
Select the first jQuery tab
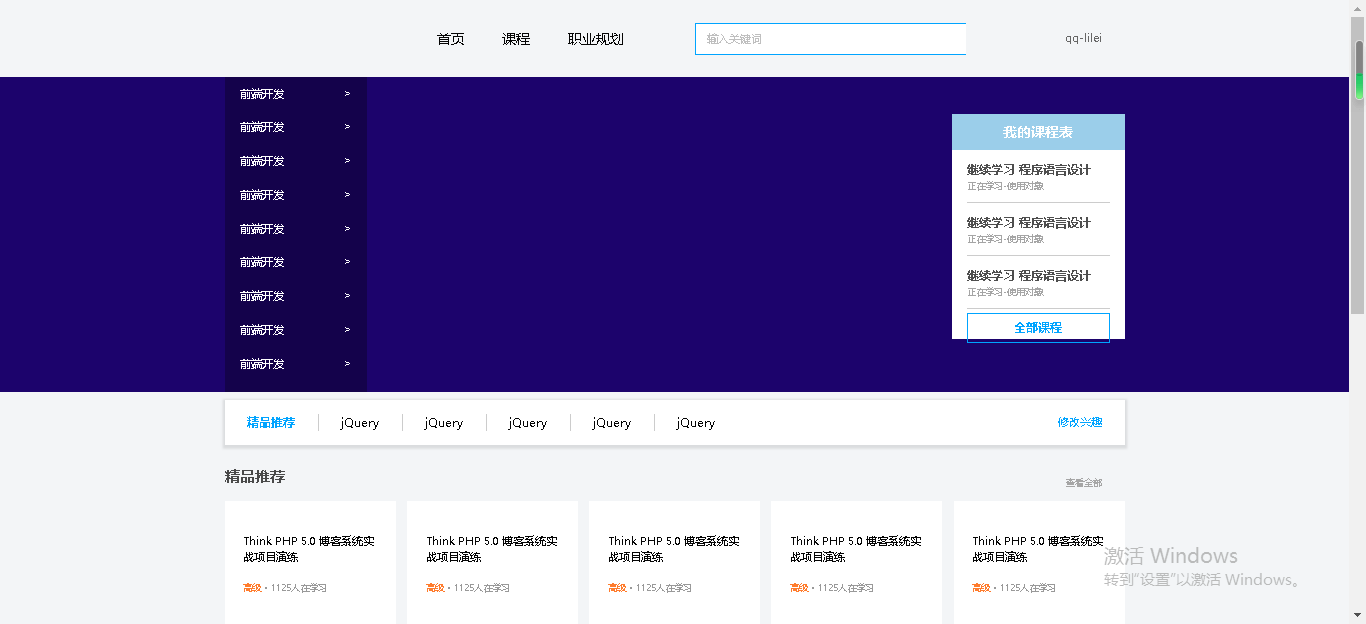pyautogui.click(x=358, y=422)
